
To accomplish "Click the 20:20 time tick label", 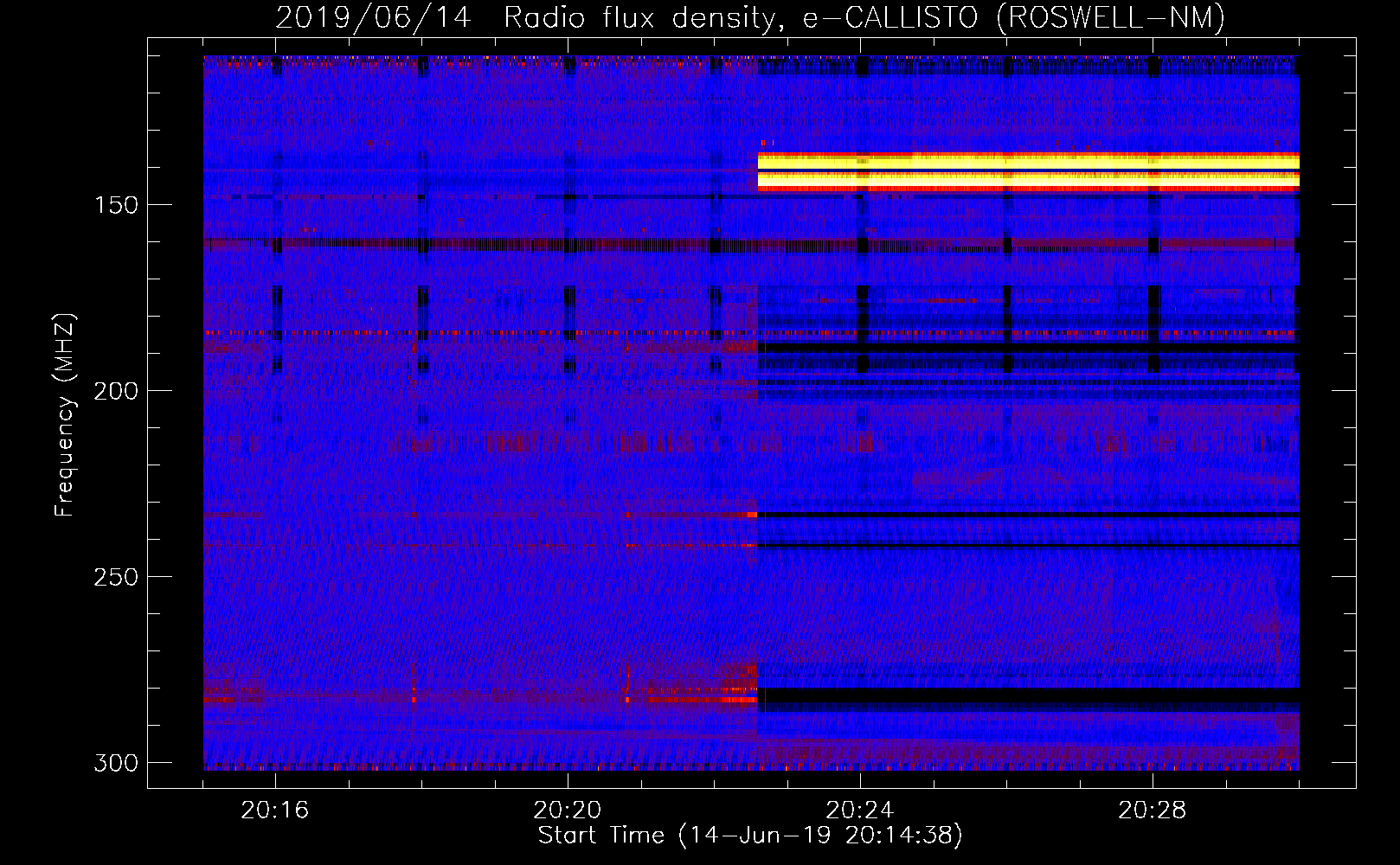I will click(568, 811).
